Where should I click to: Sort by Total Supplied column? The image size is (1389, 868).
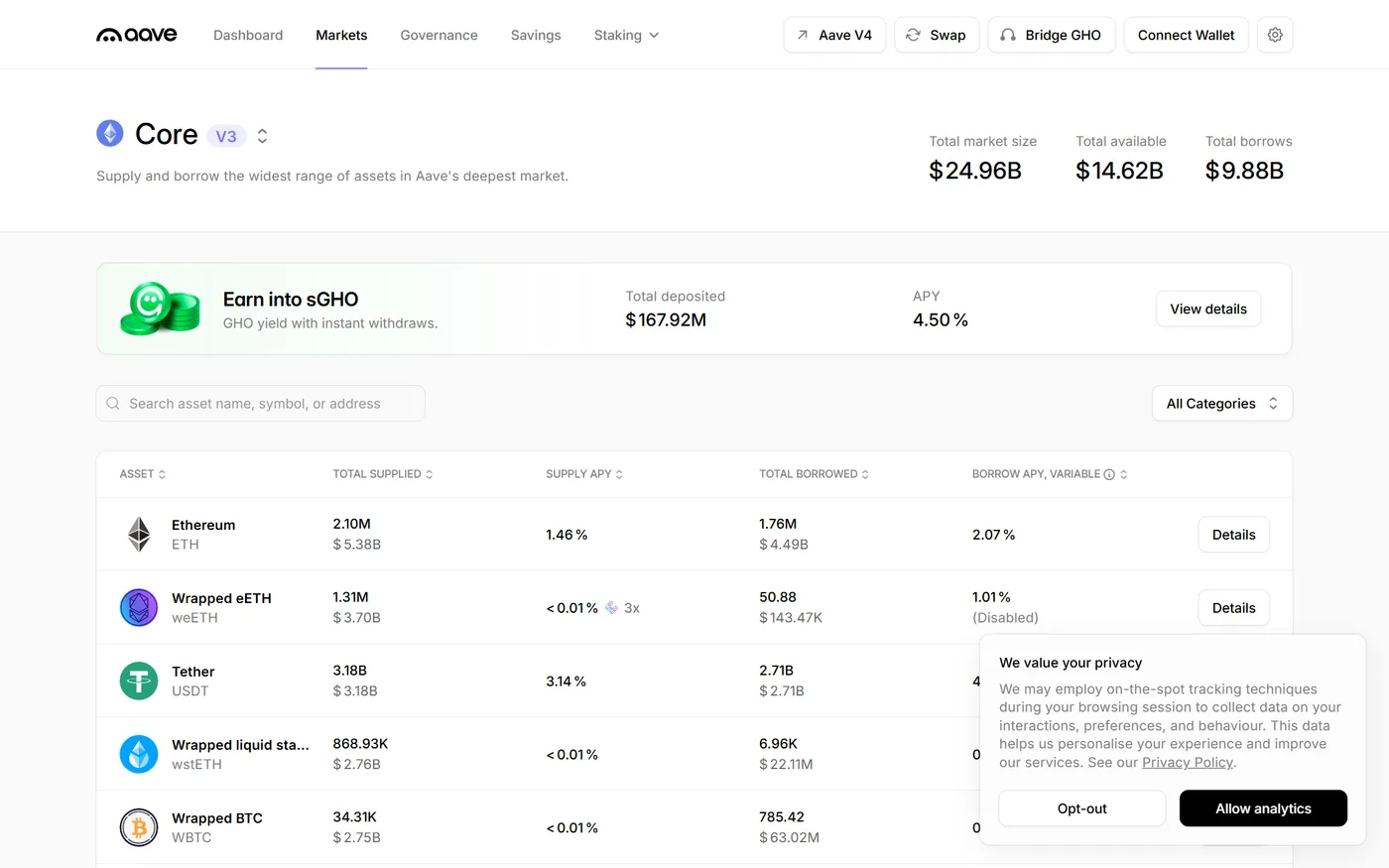(383, 474)
